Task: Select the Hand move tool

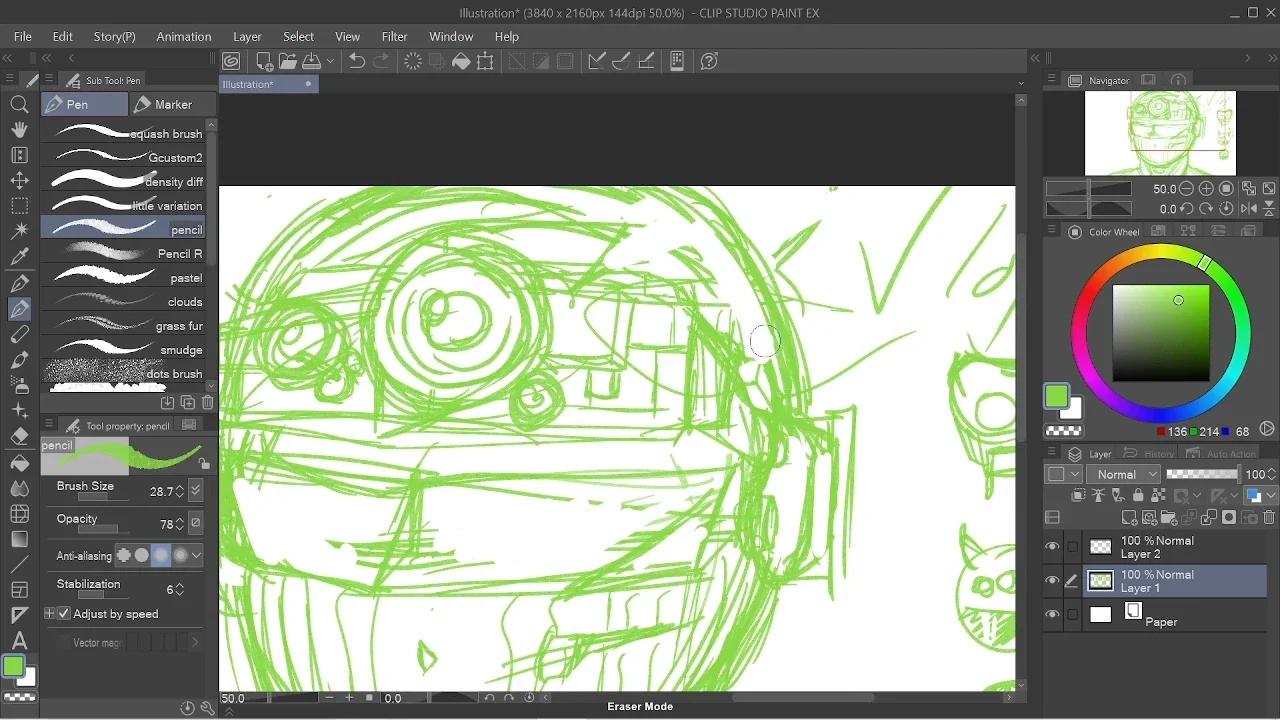Action: [x=19, y=130]
